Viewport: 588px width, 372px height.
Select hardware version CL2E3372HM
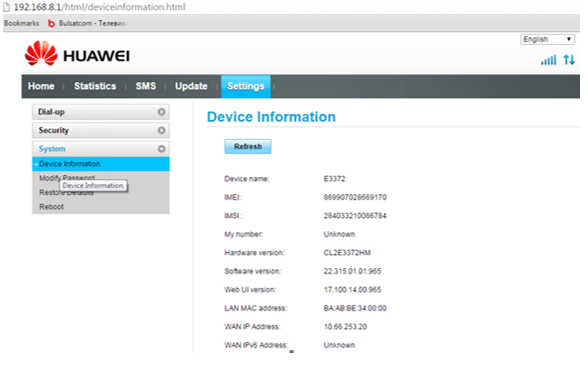(x=347, y=253)
